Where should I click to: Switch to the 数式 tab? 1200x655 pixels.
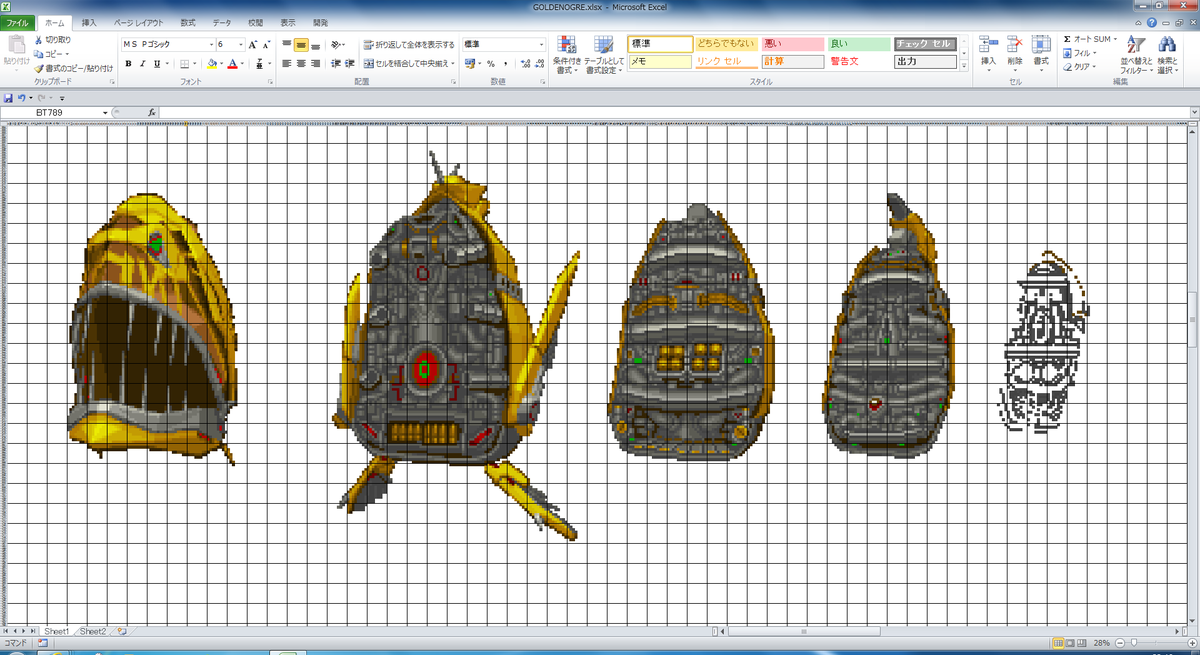[x=188, y=21]
